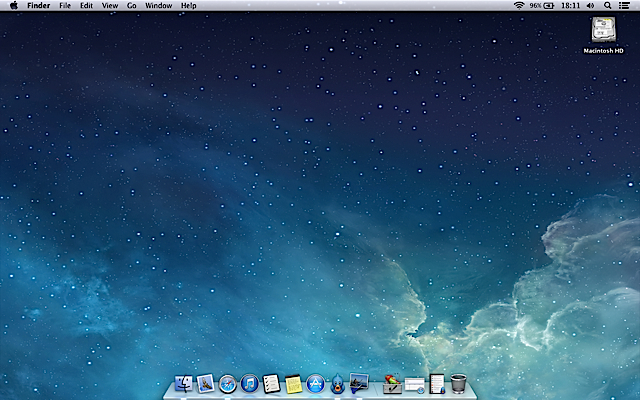This screenshot has height=400, width=640.
Task: Open the blue bird Twitter app in Dock
Action: click(x=337, y=384)
